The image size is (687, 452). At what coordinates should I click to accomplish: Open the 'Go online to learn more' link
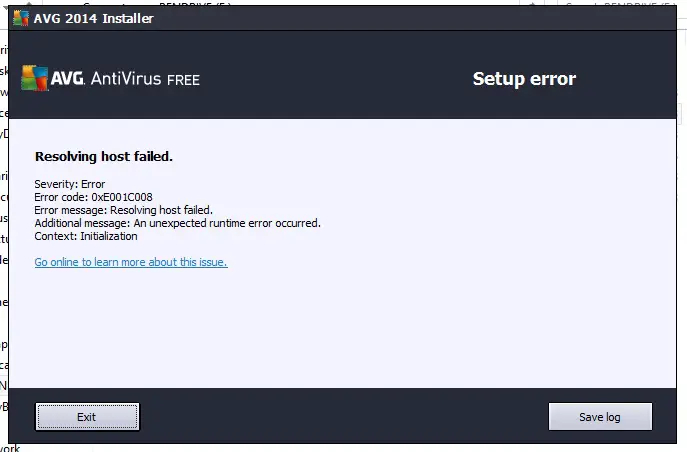coord(131,262)
